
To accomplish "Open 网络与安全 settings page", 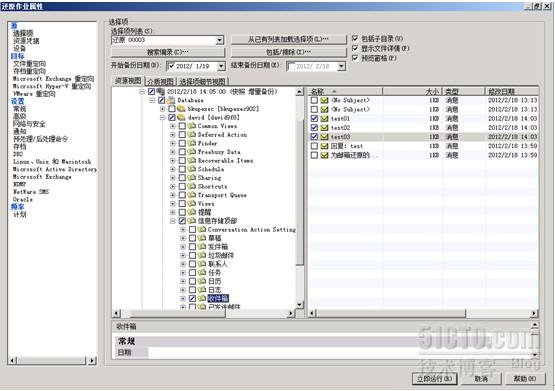I will pyautogui.click(x=29, y=124).
